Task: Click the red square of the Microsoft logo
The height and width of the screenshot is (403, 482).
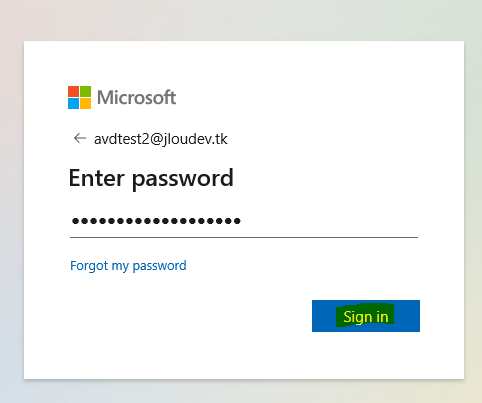Action: 73,91
